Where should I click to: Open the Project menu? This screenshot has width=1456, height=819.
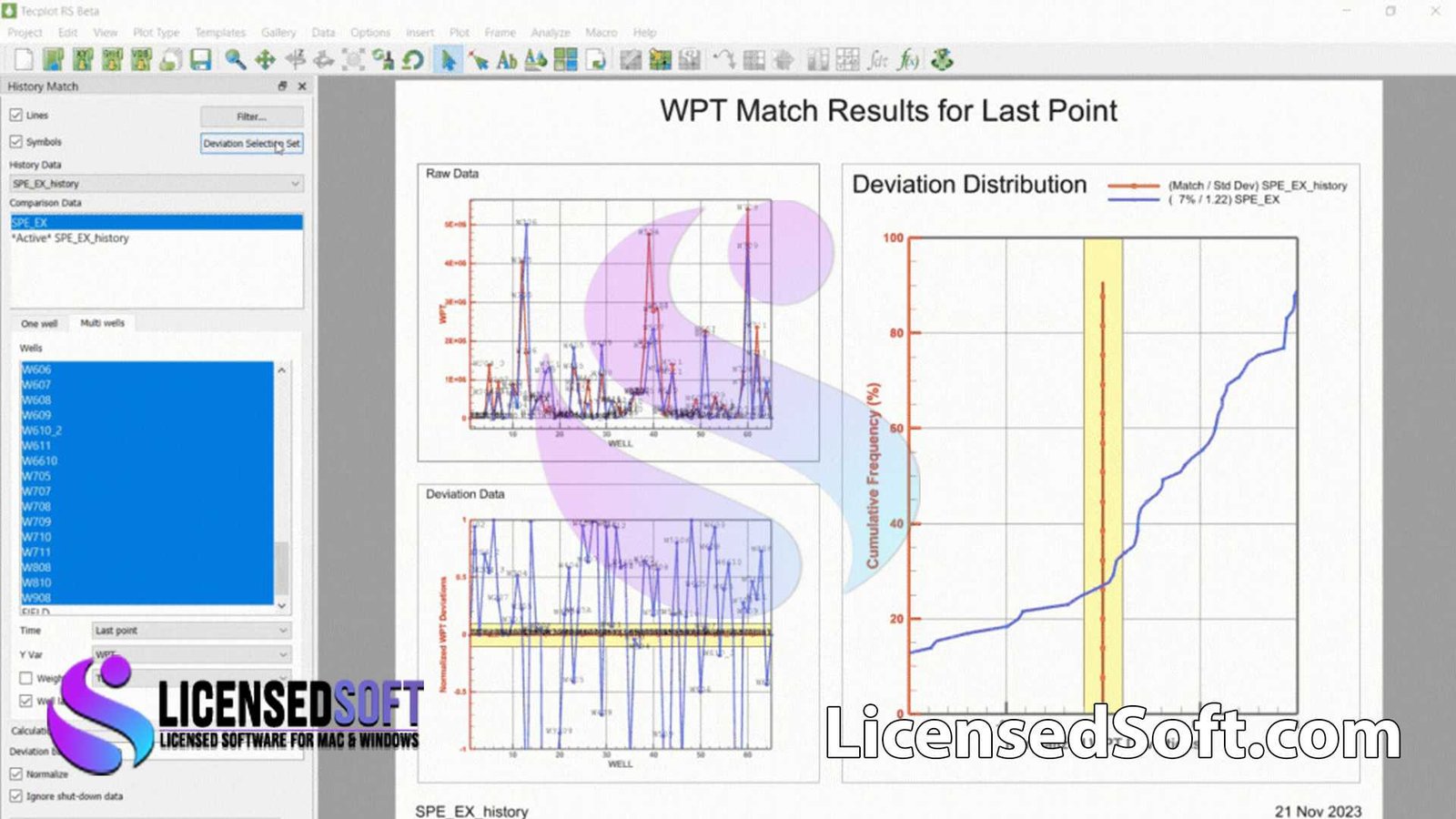pos(25,33)
